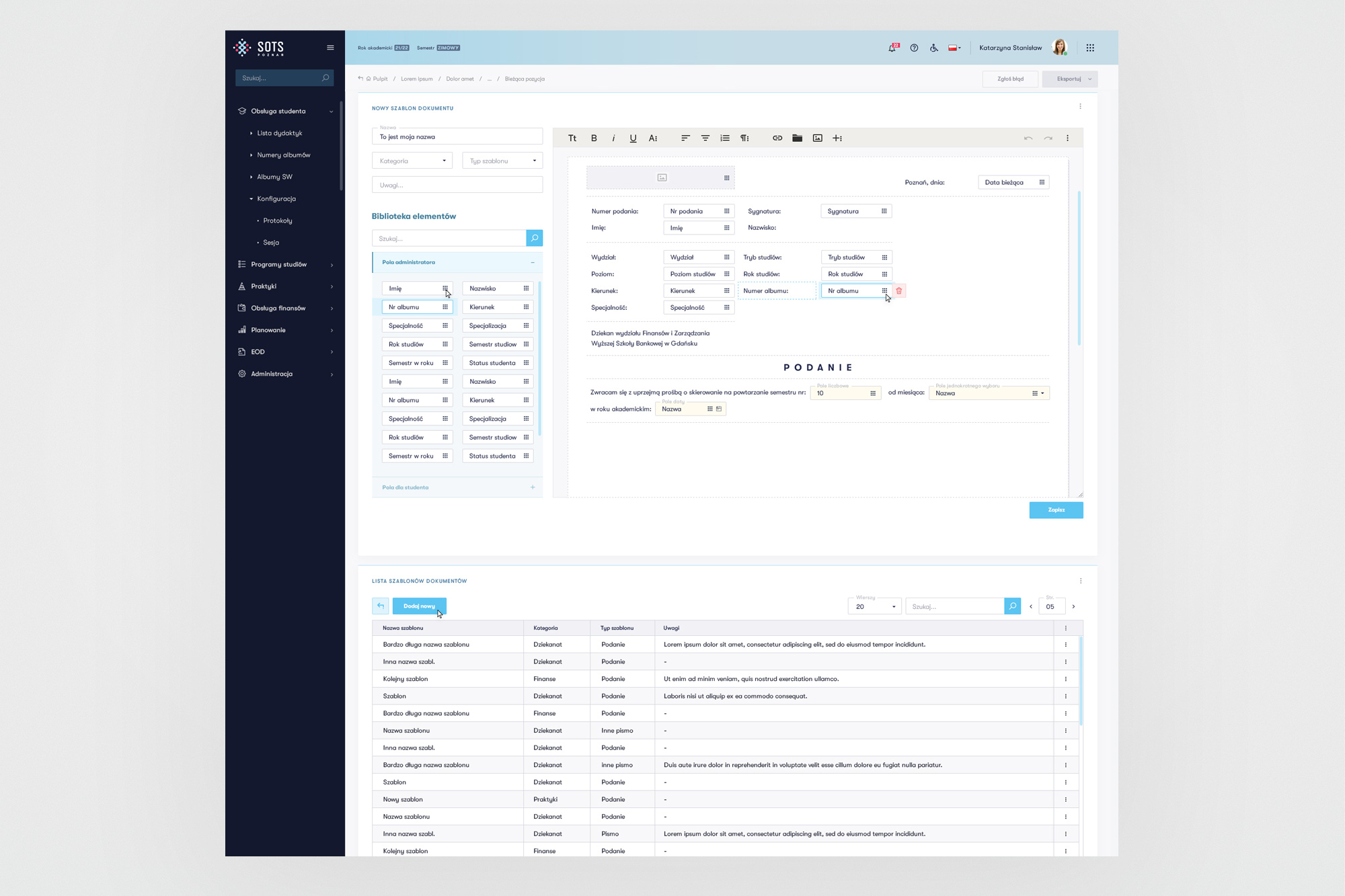
Task: Select Numery albumów in the sidebar
Action: [284, 155]
